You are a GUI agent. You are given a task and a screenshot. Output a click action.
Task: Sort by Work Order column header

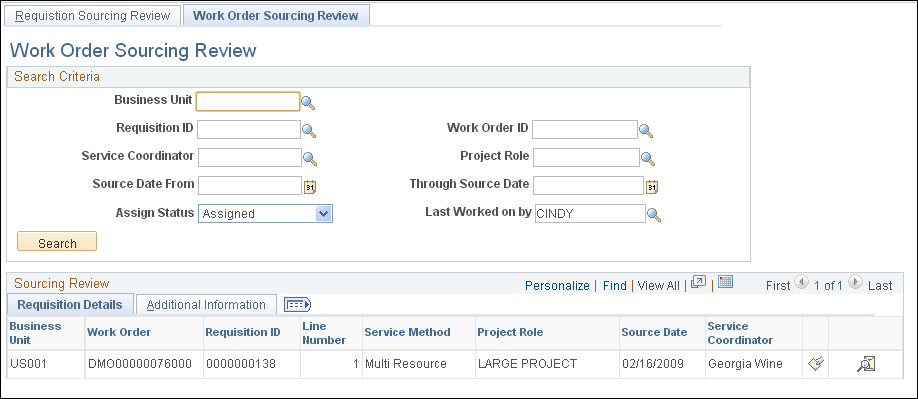coord(119,332)
